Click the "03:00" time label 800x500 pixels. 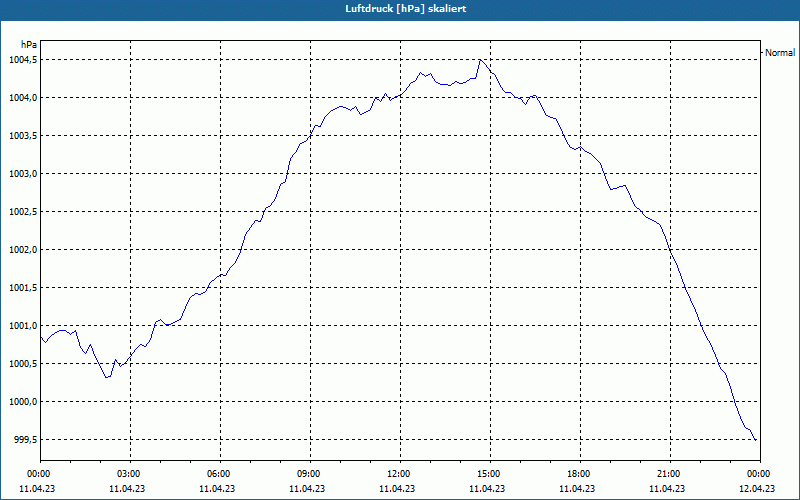(131, 474)
